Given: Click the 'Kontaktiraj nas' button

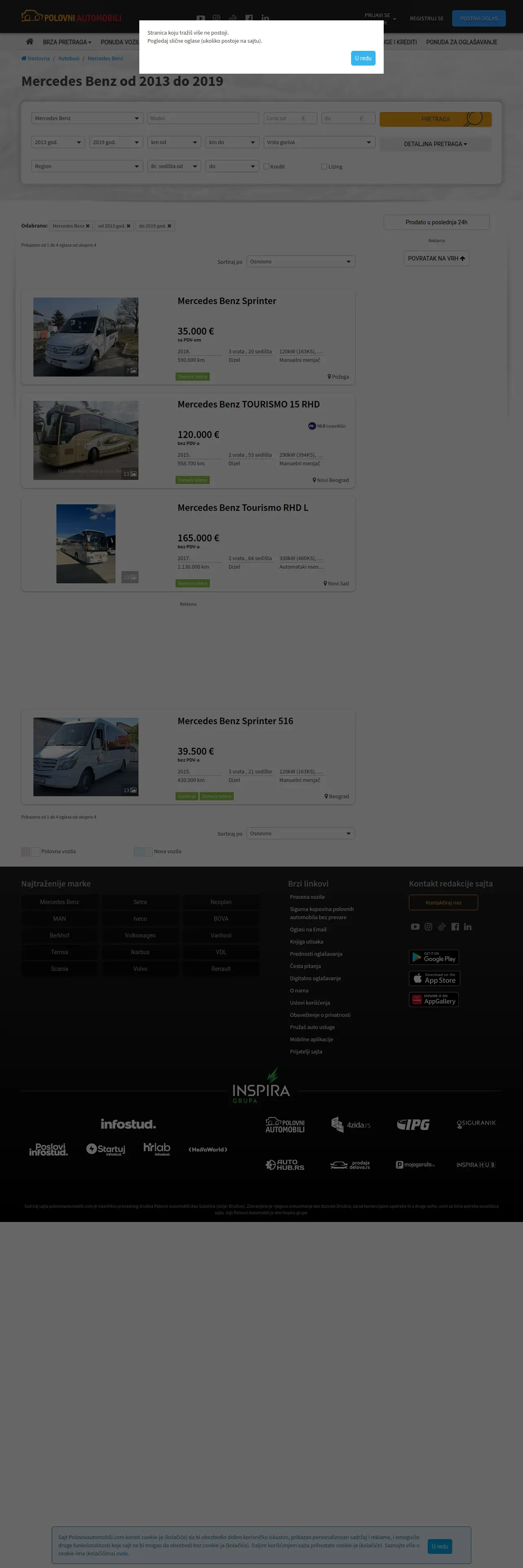Looking at the screenshot, I should point(443,903).
